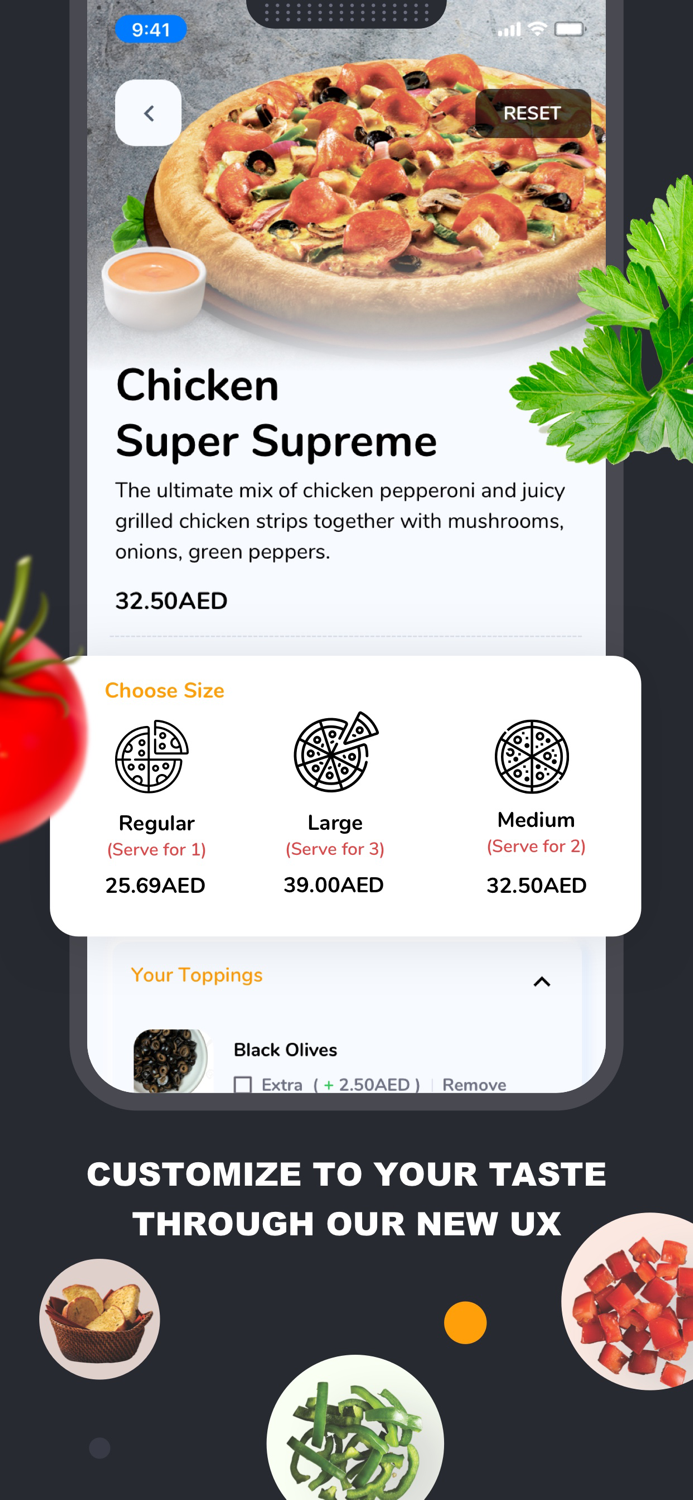Tap the orange circle decoration below the phone
This screenshot has height=1500, width=693.
click(465, 1322)
